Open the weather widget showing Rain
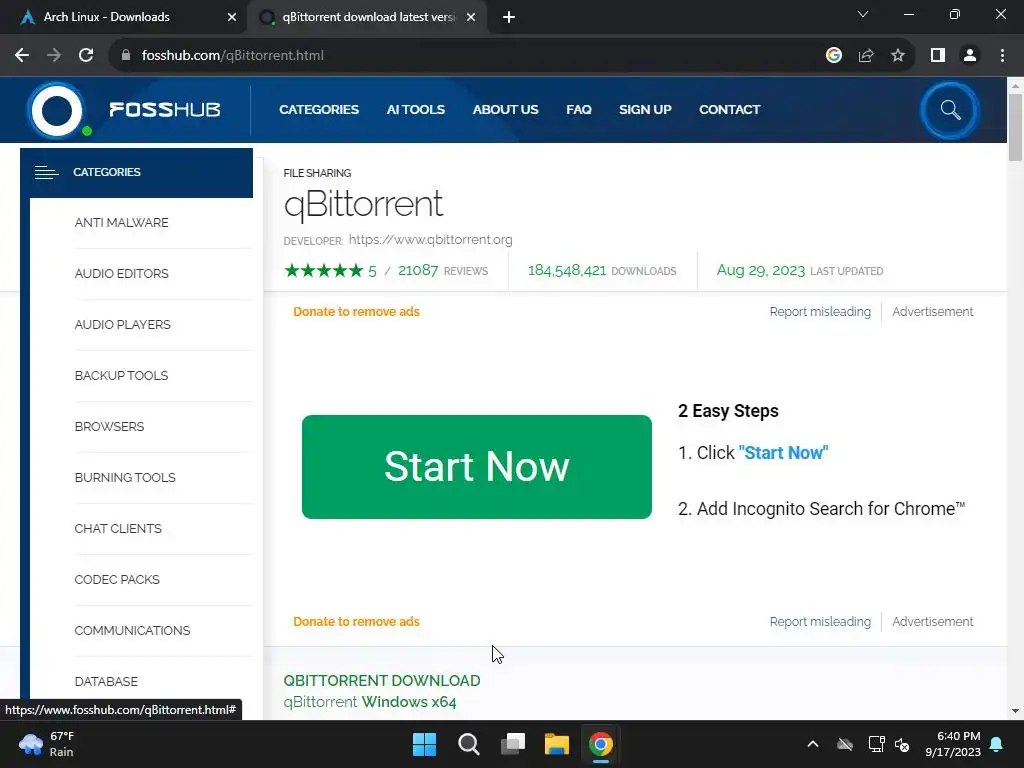This screenshot has width=1024, height=768. click(46, 744)
